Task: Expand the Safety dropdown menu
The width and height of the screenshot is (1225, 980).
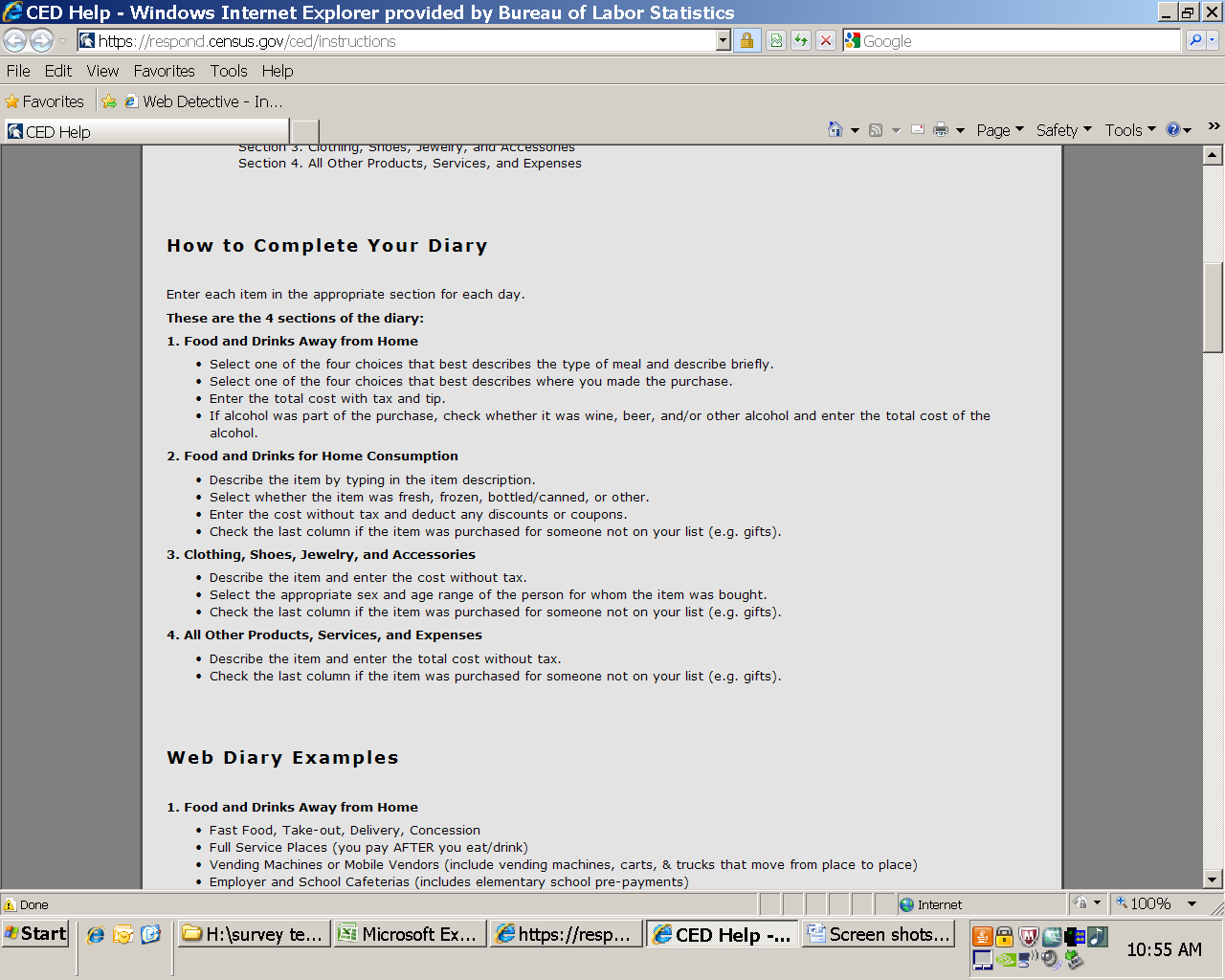Action: click(1063, 130)
